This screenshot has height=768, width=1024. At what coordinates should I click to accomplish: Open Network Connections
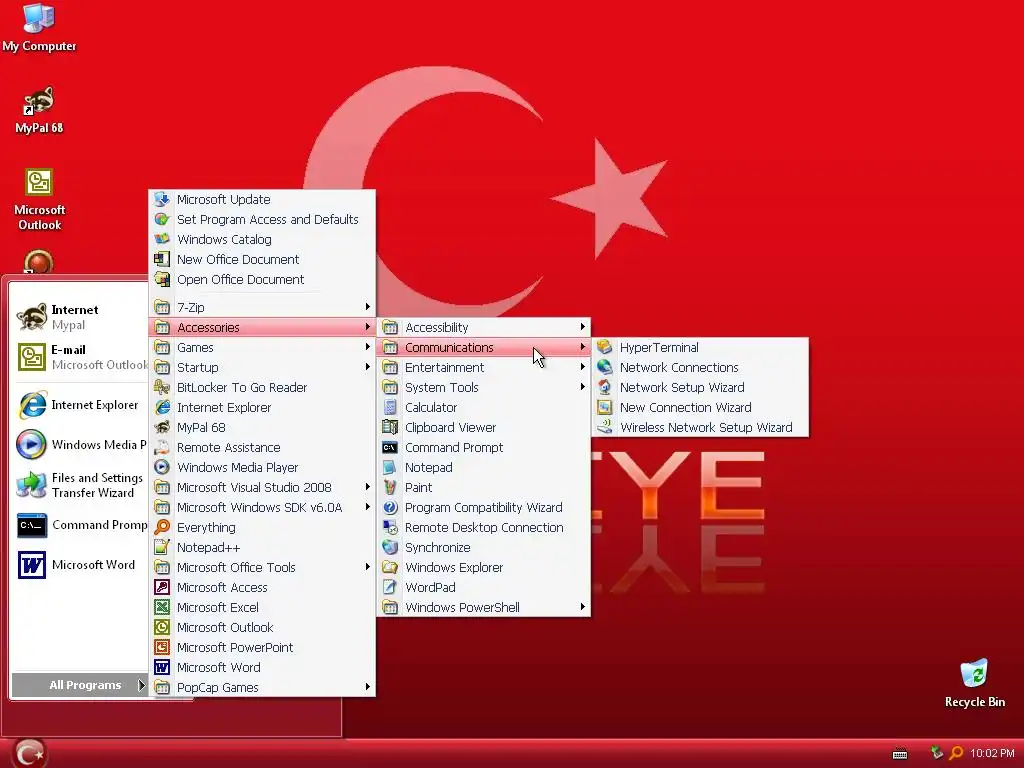(701, 368)
